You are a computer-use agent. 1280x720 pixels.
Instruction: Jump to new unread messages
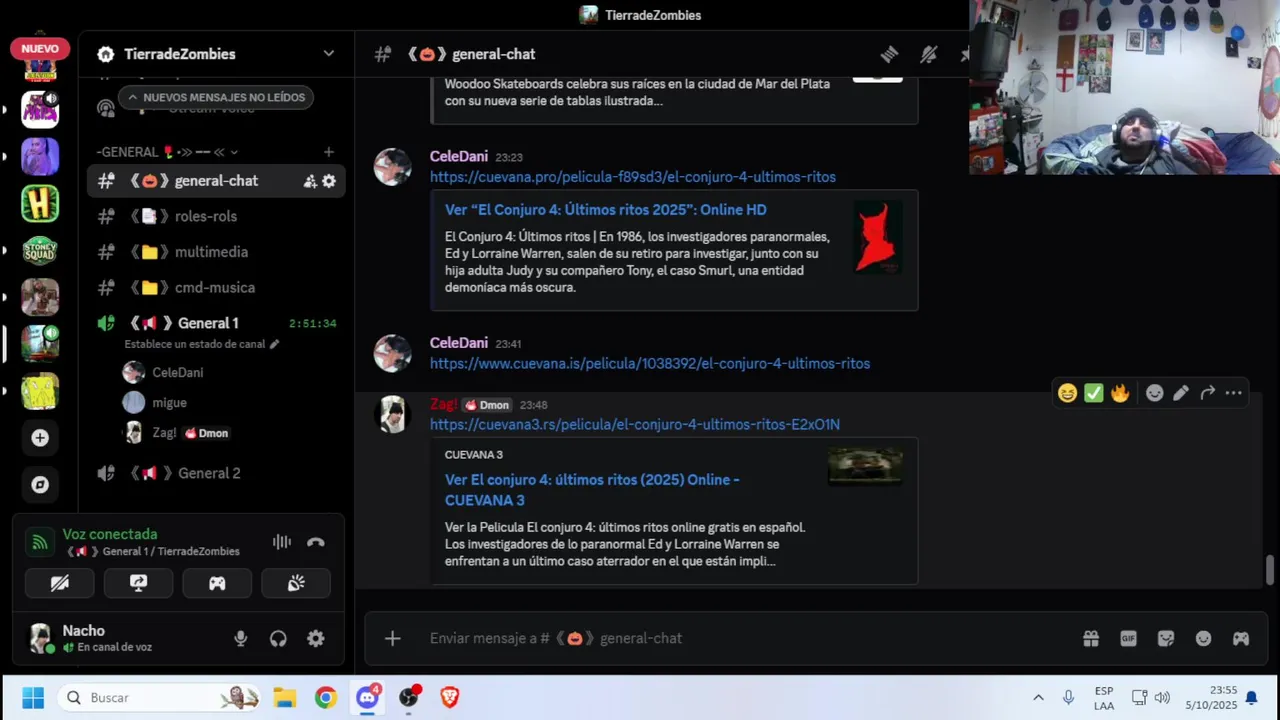(x=215, y=97)
